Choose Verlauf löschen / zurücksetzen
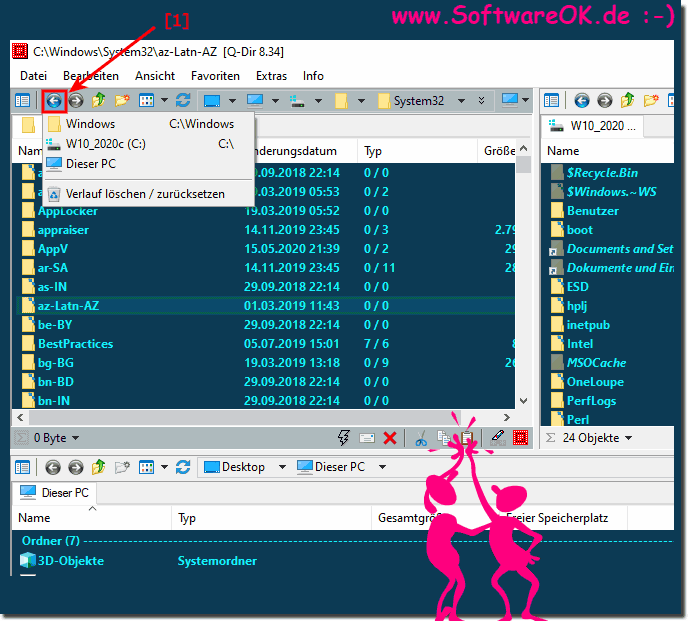This screenshot has height=621, width=688. click(148, 194)
